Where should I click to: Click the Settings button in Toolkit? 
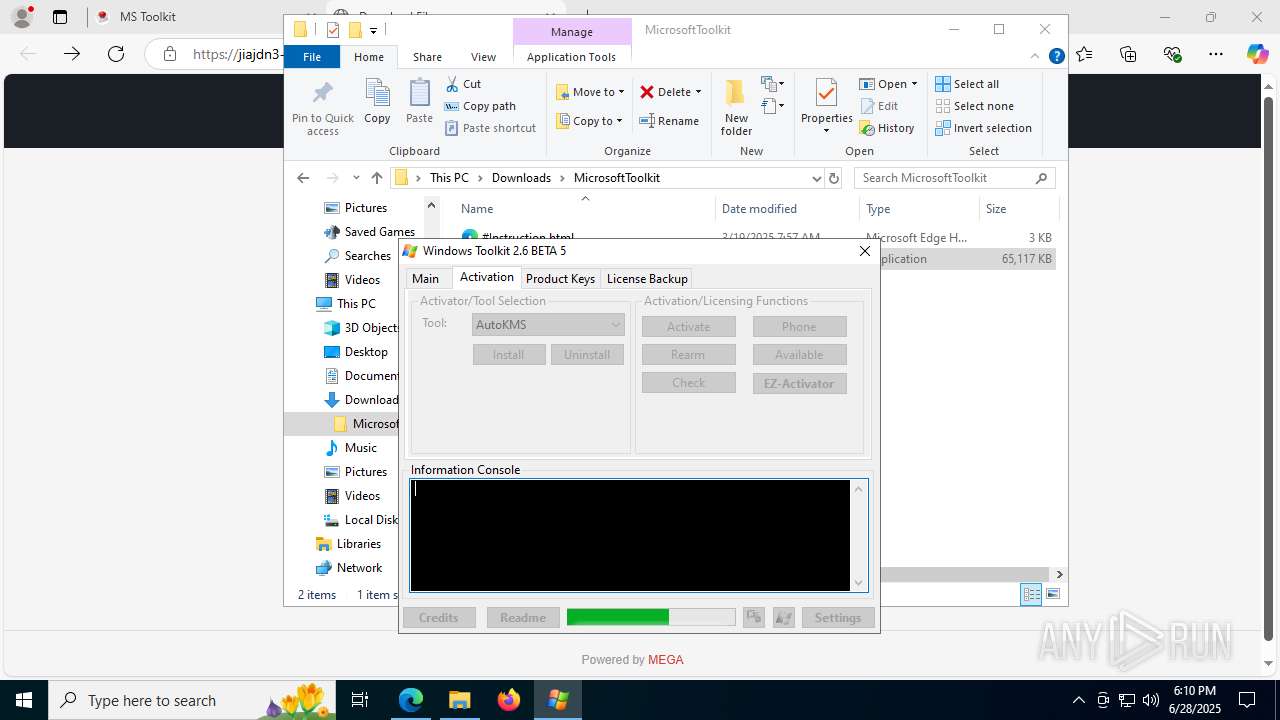click(x=838, y=618)
